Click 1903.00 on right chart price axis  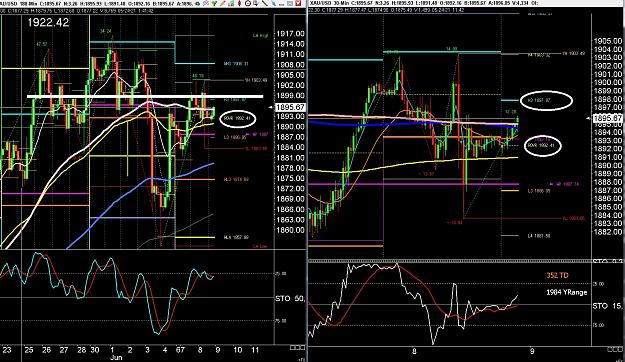[608, 58]
